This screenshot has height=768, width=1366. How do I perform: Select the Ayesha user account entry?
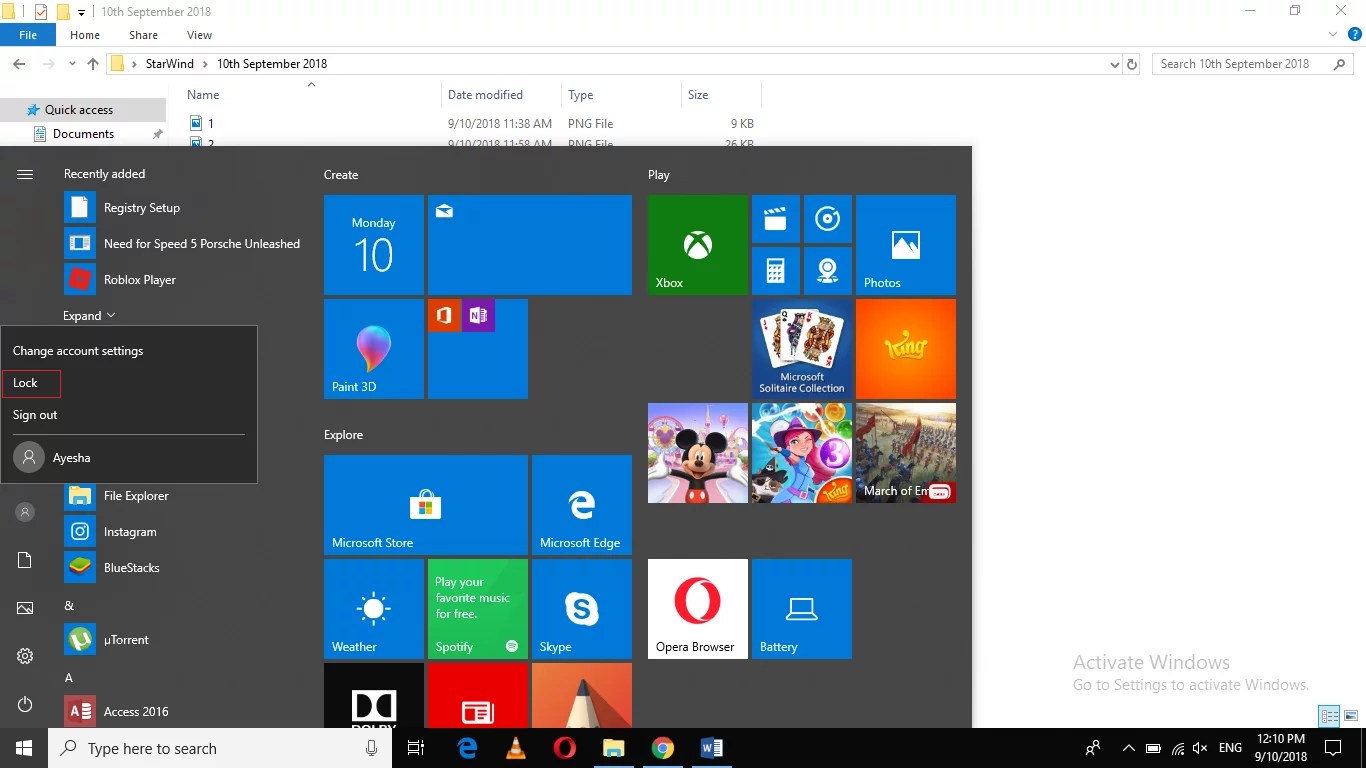click(x=129, y=458)
